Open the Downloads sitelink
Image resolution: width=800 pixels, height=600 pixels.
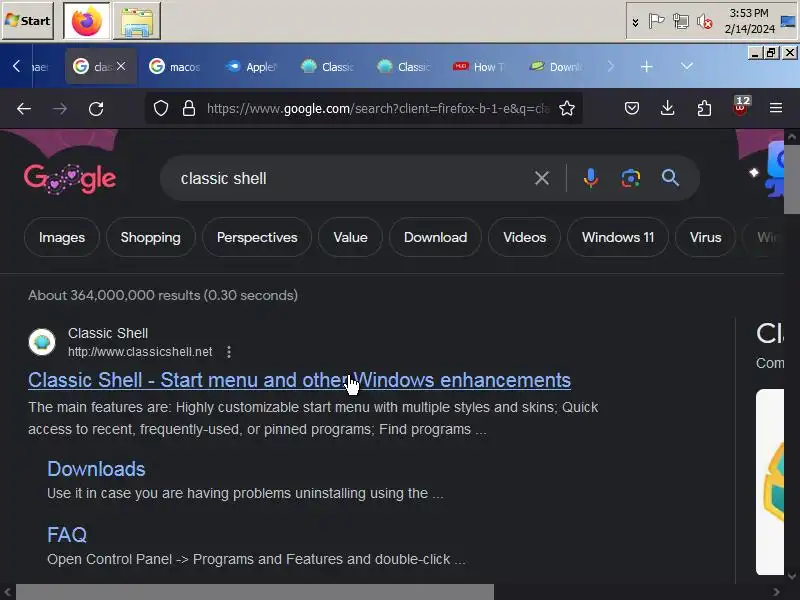96,469
